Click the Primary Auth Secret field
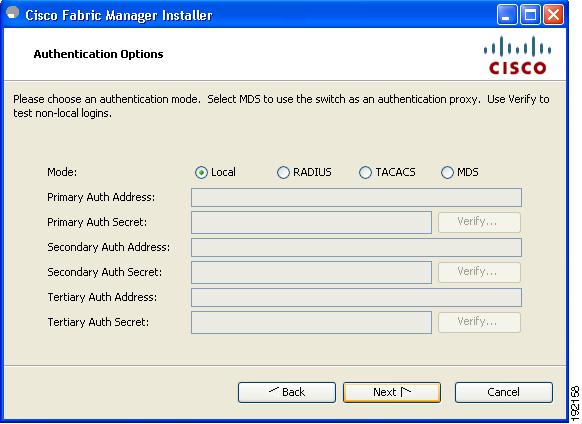The image size is (582, 424). (x=311, y=222)
